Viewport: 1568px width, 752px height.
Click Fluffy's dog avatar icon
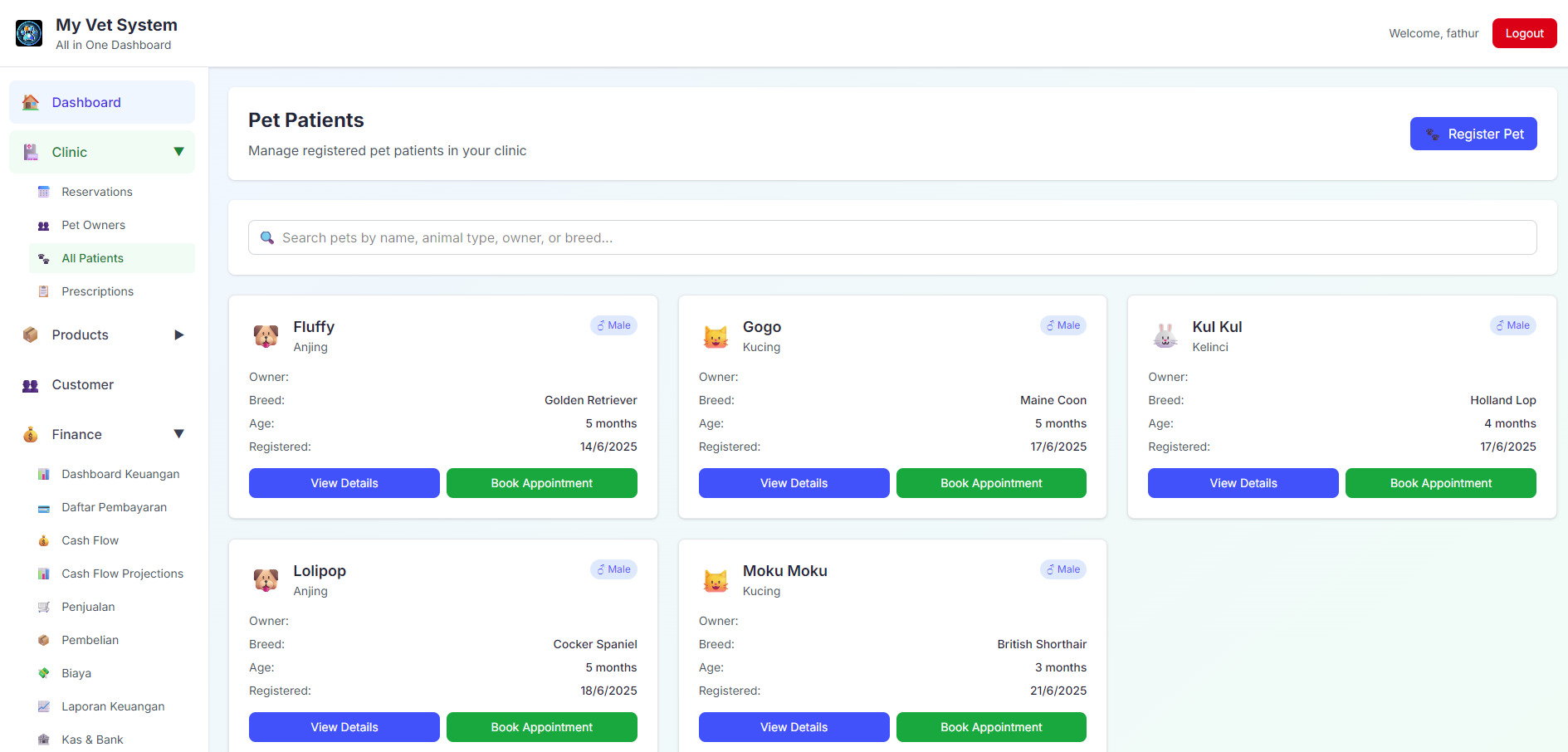point(266,336)
